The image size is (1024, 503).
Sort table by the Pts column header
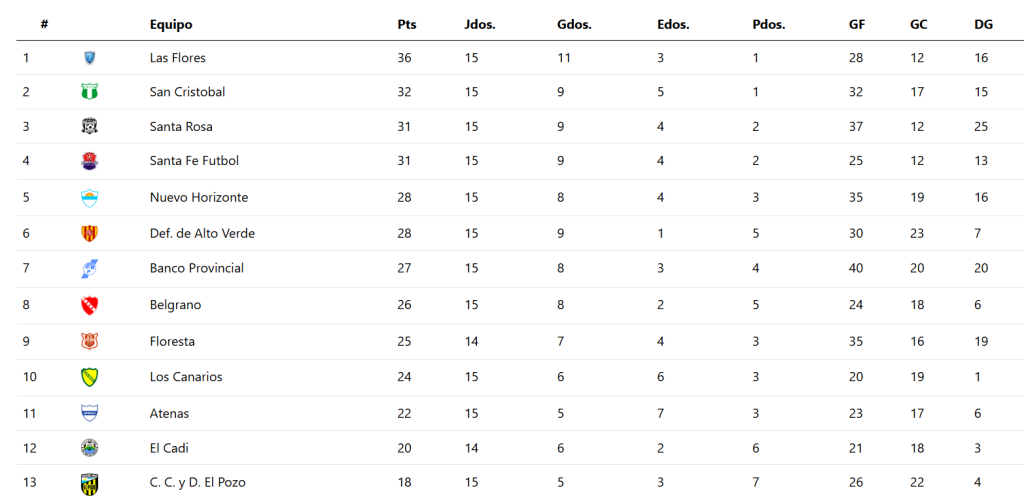pos(407,25)
